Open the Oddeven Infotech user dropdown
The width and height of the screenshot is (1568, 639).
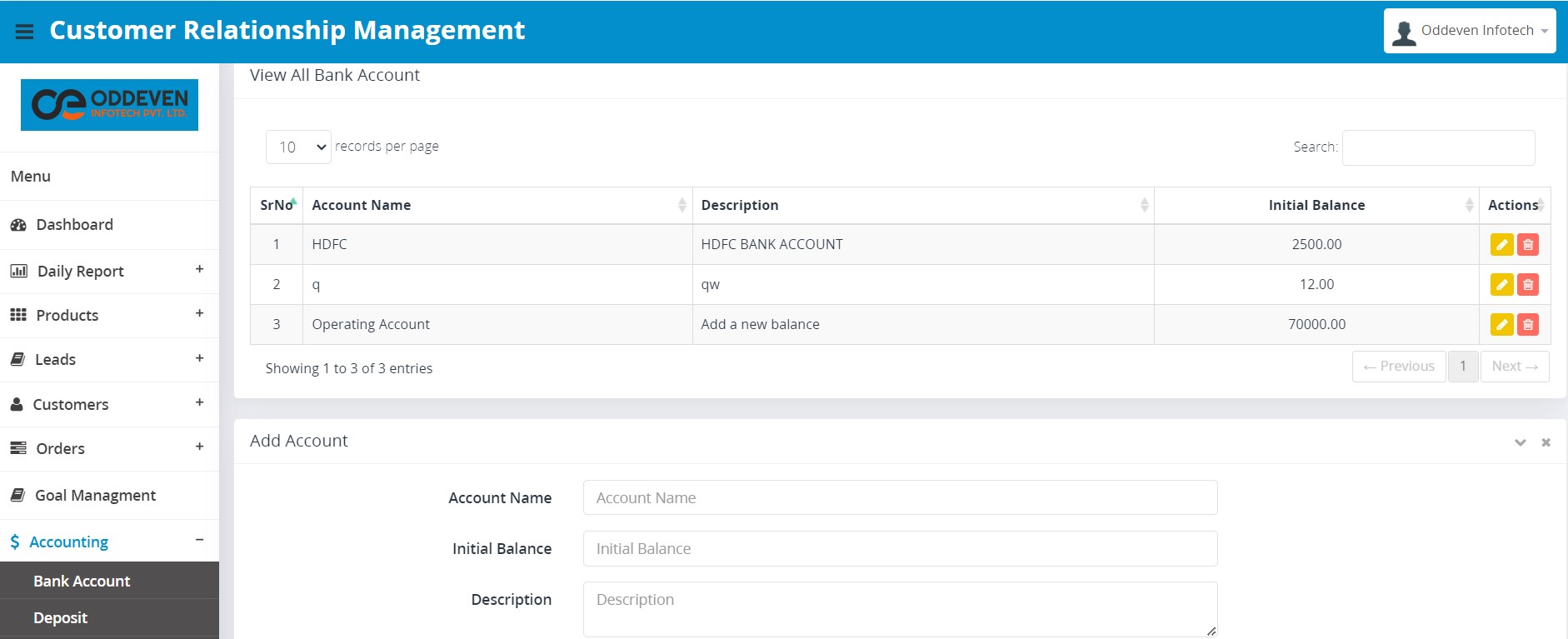coord(1470,31)
